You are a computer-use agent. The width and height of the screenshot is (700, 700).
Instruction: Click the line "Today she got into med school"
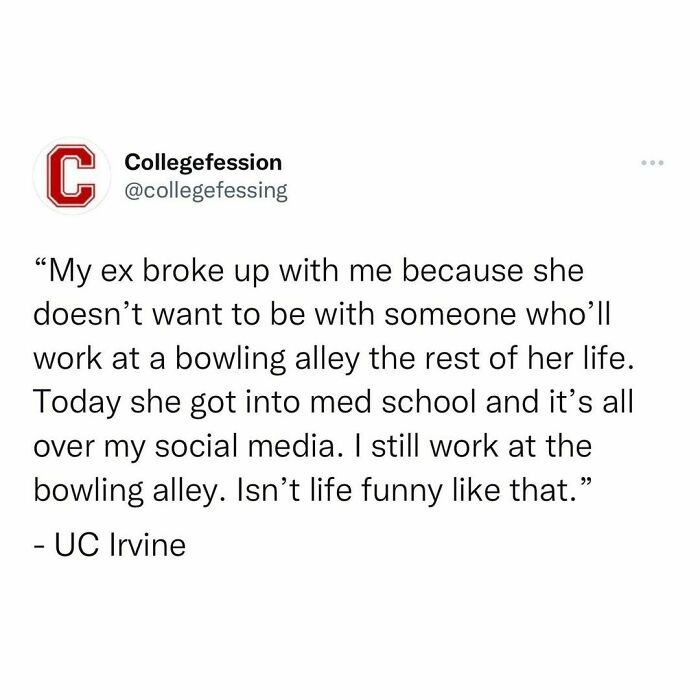point(333,403)
